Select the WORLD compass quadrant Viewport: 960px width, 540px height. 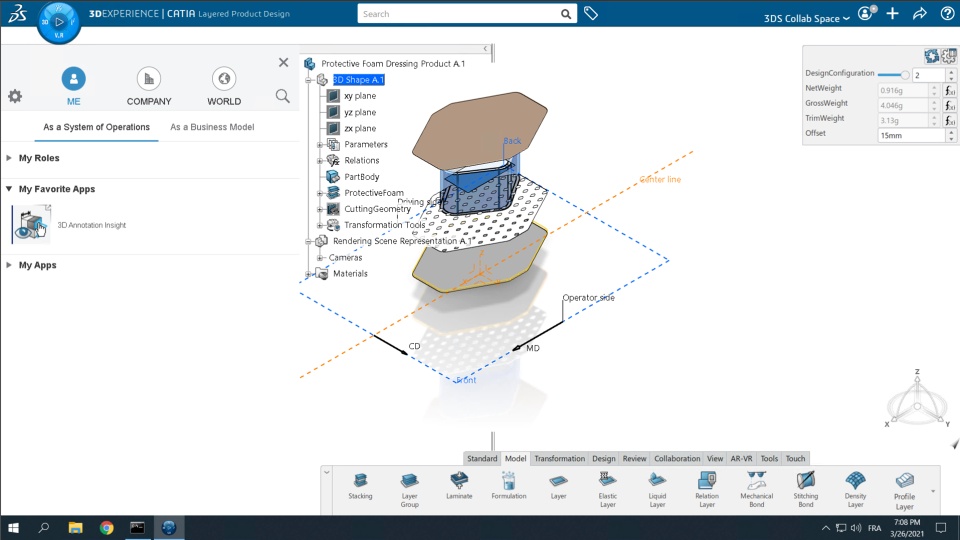[x=224, y=86]
